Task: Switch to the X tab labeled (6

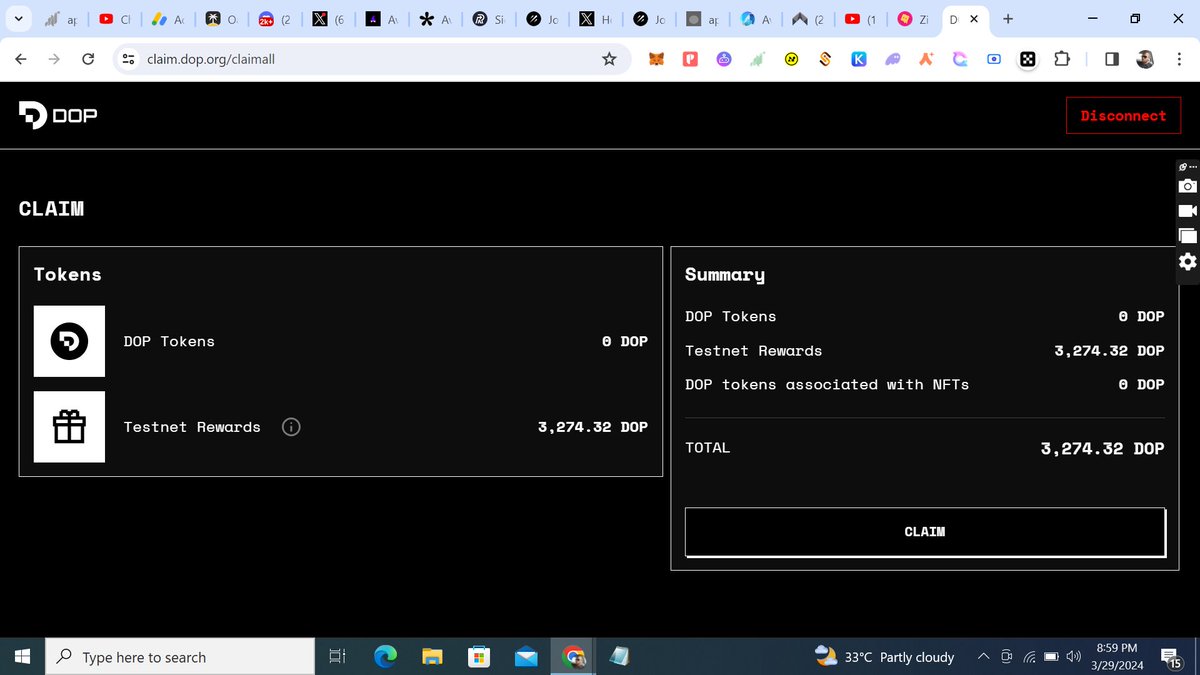Action: point(330,19)
